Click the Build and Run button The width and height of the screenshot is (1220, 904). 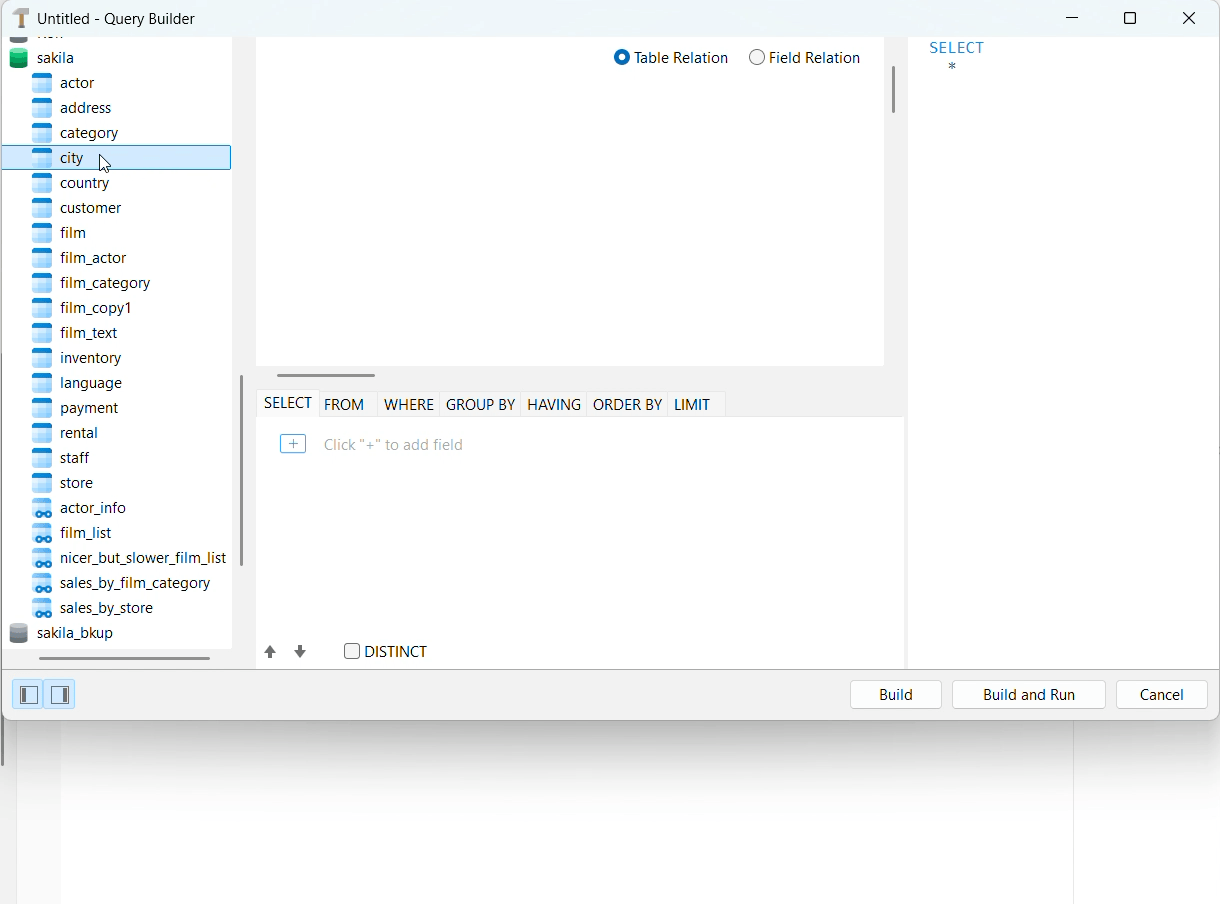(1029, 695)
